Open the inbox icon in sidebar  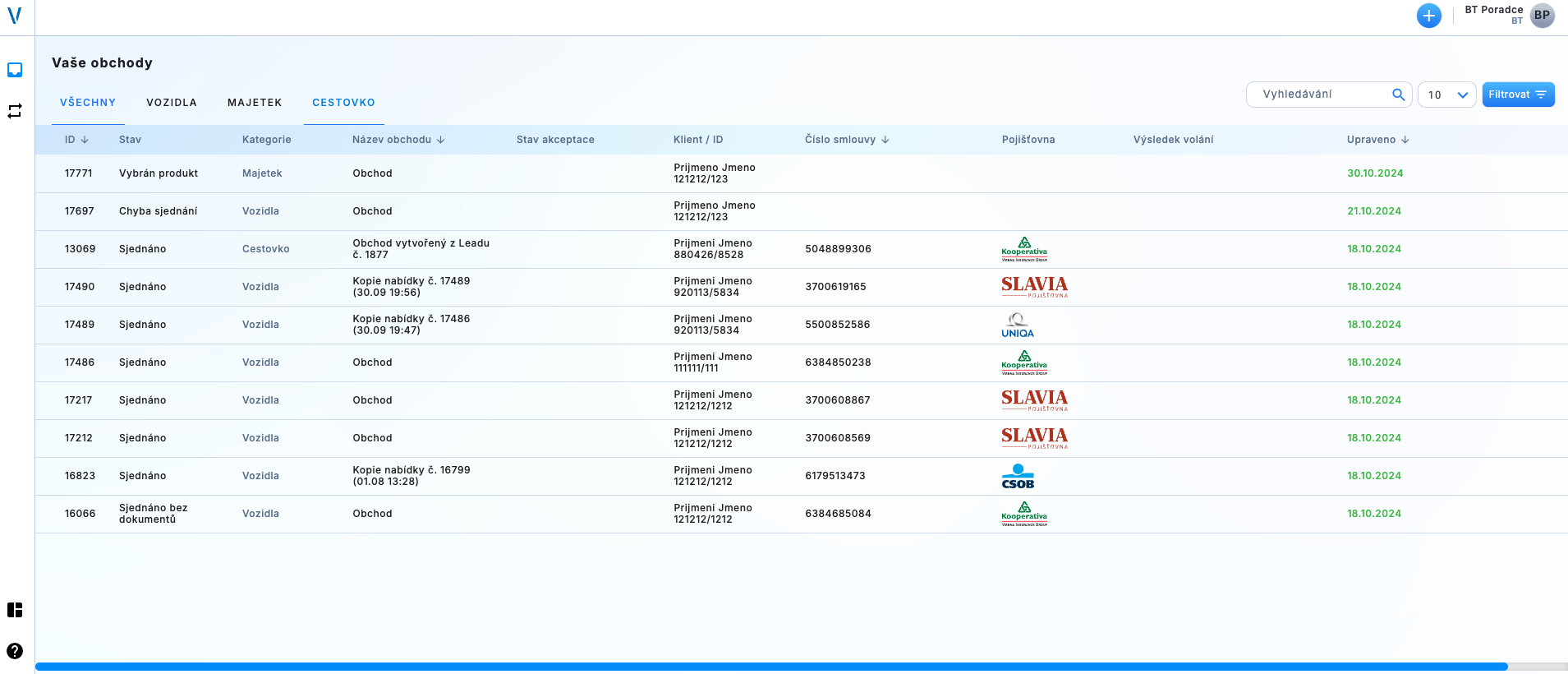coord(15,70)
